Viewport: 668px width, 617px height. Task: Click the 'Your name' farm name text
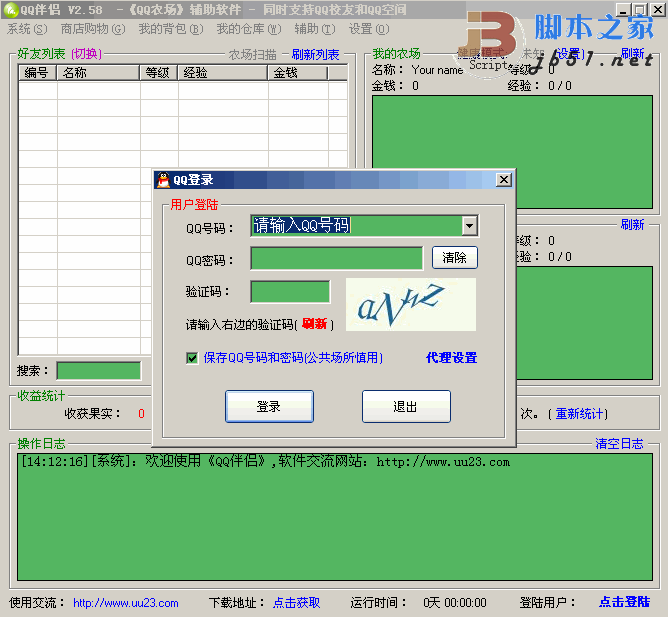tap(438, 70)
